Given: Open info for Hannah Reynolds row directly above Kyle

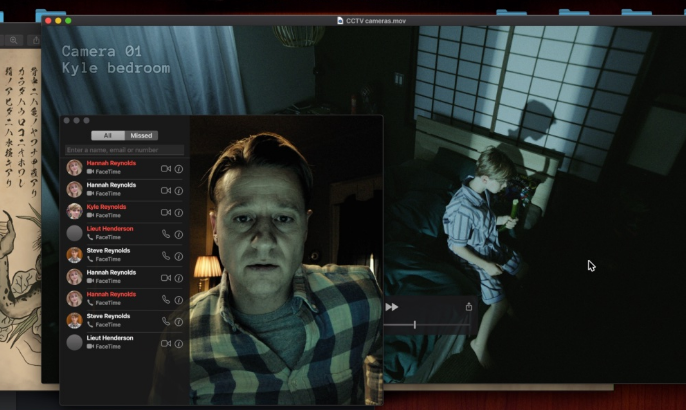Looking at the screenshot, I should click(179, 191).
